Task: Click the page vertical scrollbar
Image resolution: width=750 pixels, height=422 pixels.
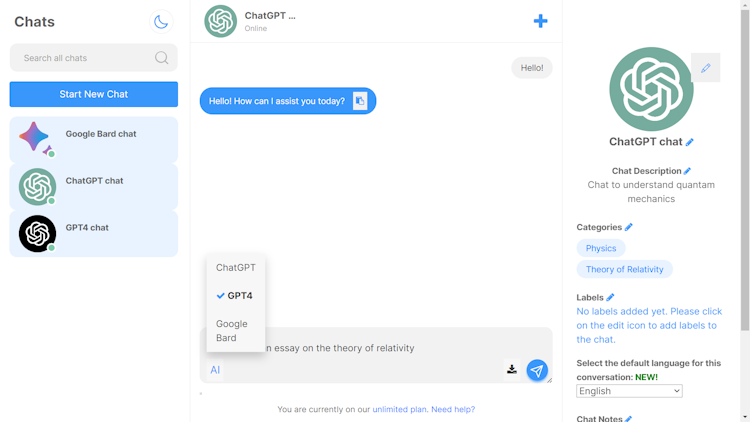Action: point(745,170)
